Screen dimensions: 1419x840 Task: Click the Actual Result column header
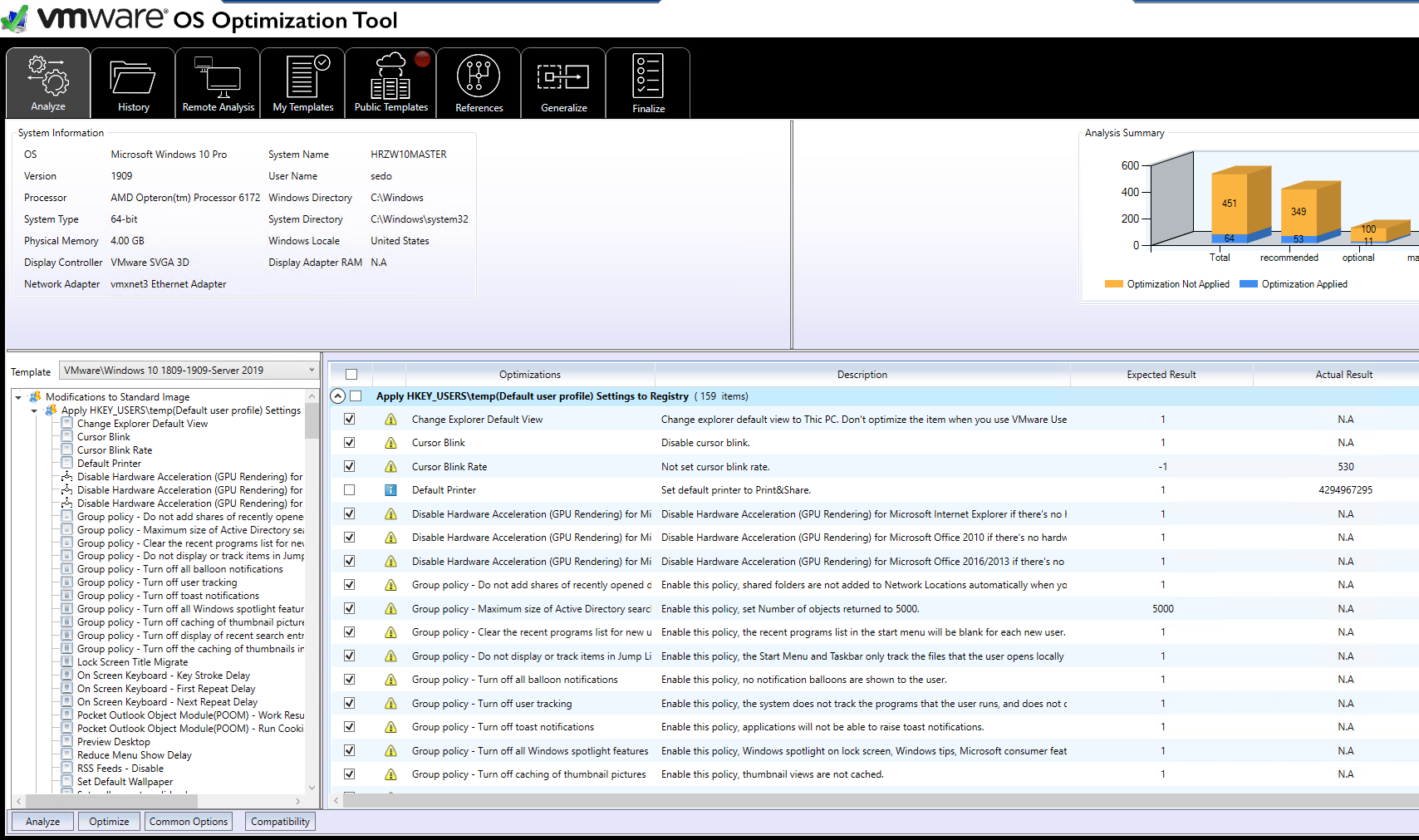click(1343, 375)
